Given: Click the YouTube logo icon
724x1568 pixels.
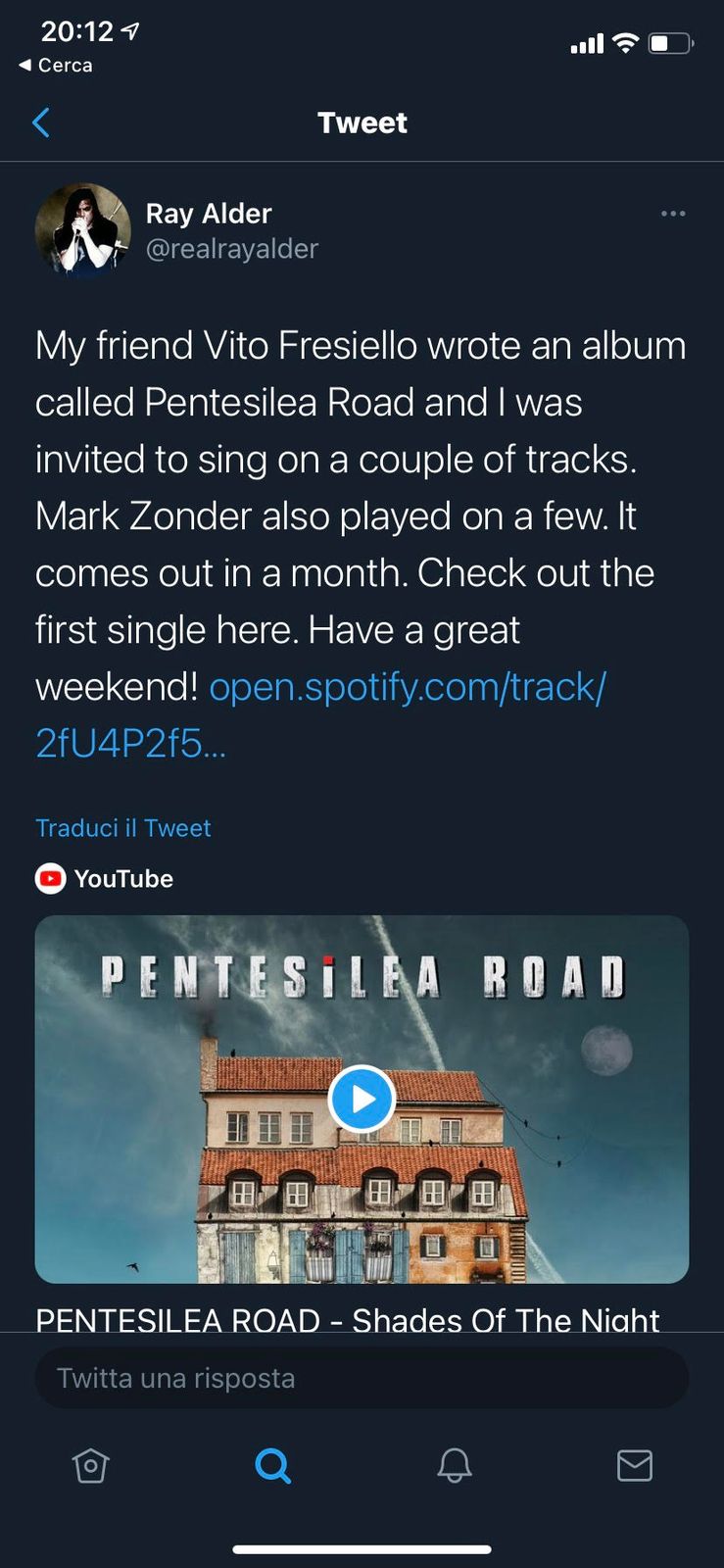Looking at the screenshot, I should [x=51, y=879].
